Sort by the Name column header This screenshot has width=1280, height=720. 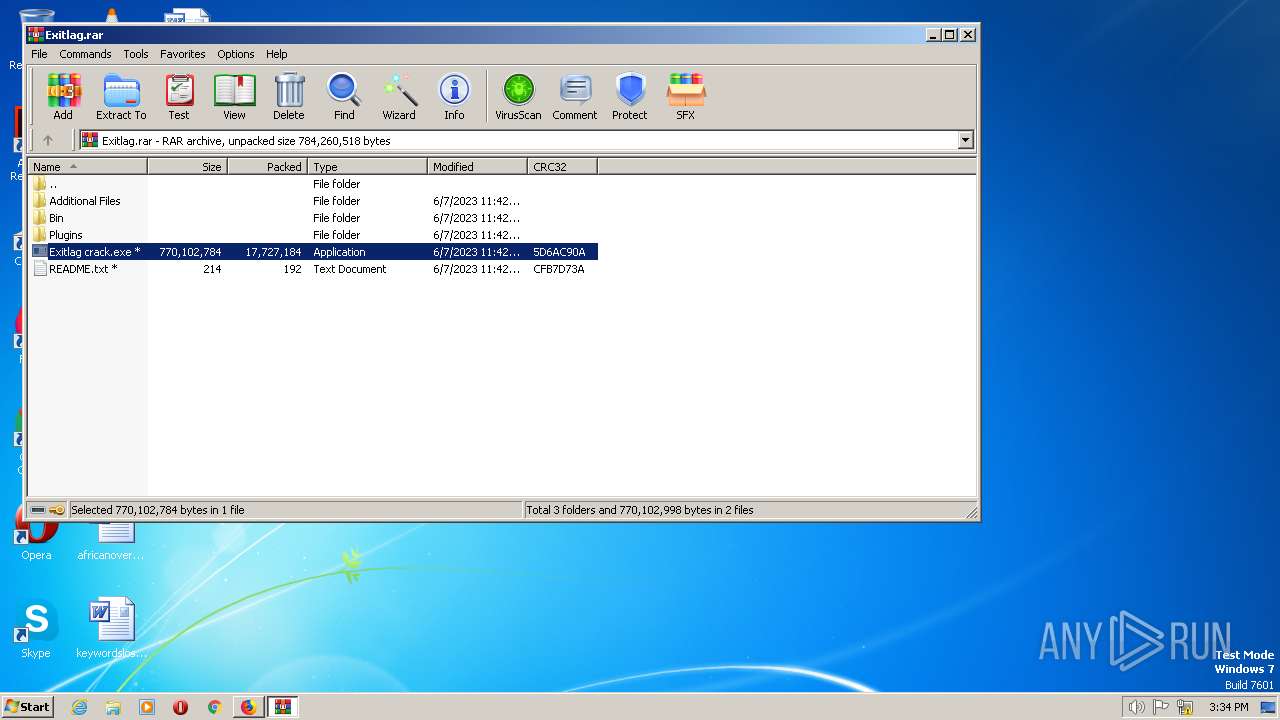pyautogui.click(x=88, y=167)
